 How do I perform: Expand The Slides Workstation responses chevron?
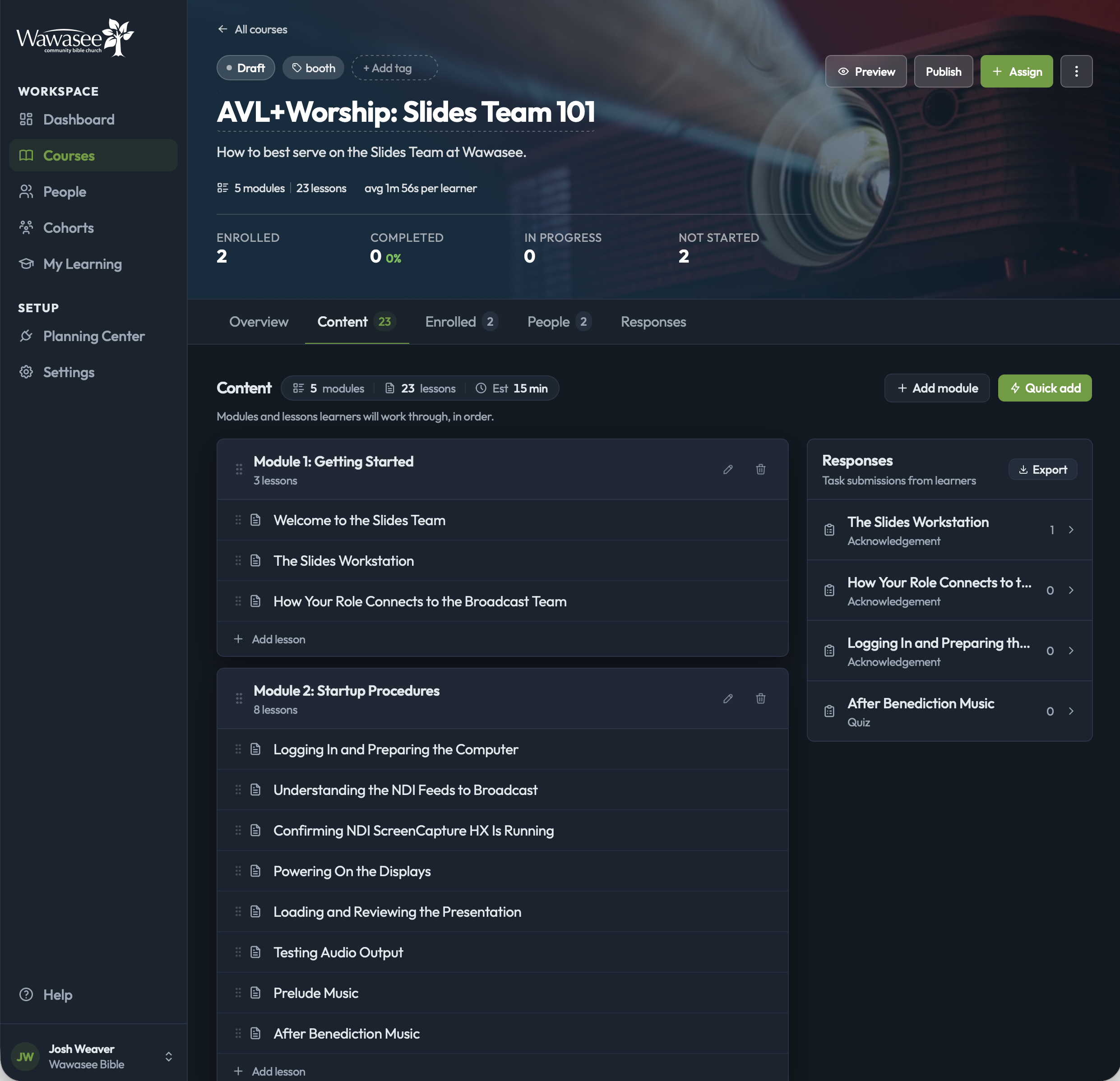click(1071, 530)
